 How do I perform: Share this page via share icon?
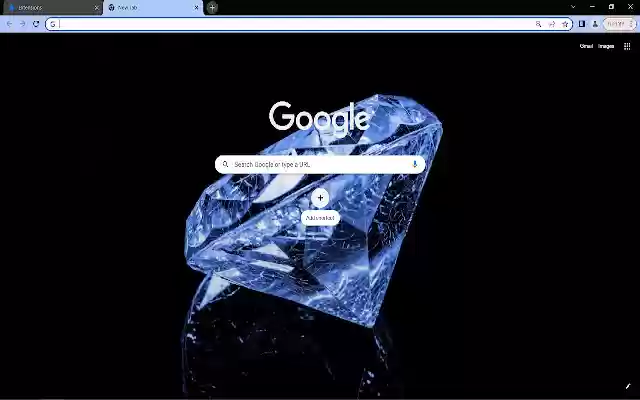point(552,24)
